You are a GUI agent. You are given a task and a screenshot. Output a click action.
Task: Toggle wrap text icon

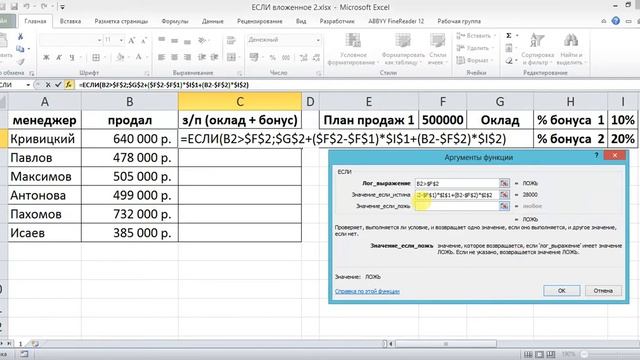(231, 40)
